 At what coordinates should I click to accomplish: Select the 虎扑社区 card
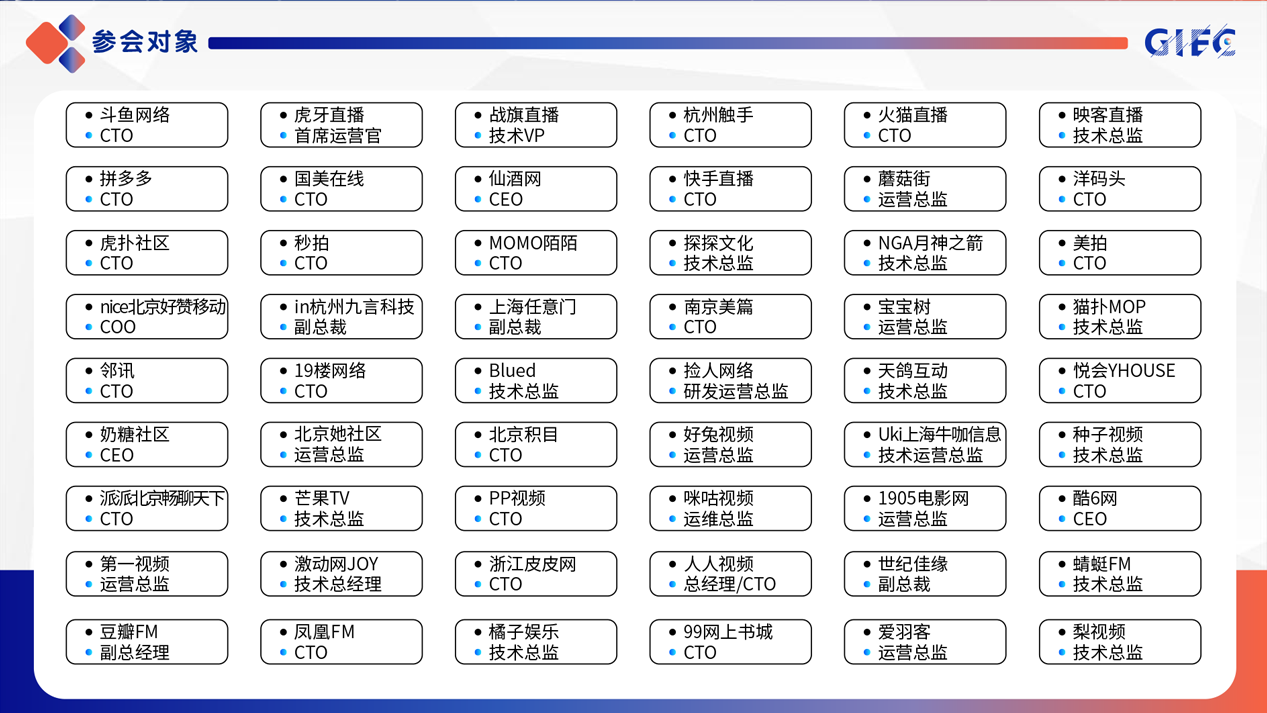[x=147, y=253]
